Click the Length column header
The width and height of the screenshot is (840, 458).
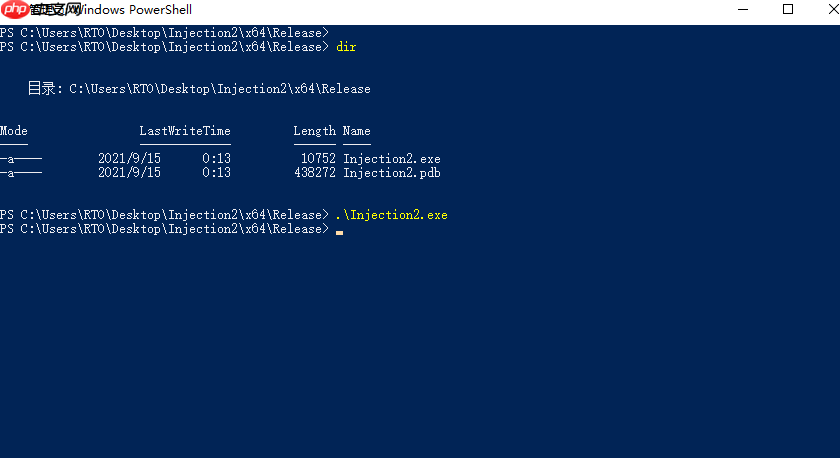(314, 131)
